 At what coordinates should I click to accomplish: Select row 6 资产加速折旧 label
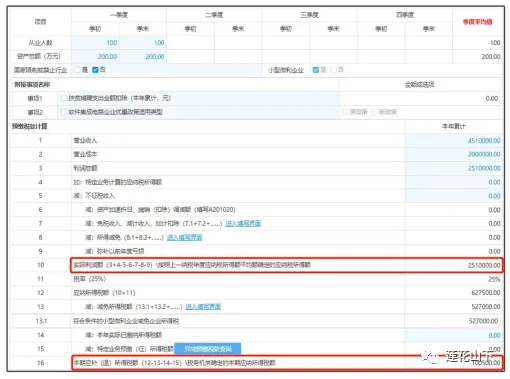[x=160, y=210]
